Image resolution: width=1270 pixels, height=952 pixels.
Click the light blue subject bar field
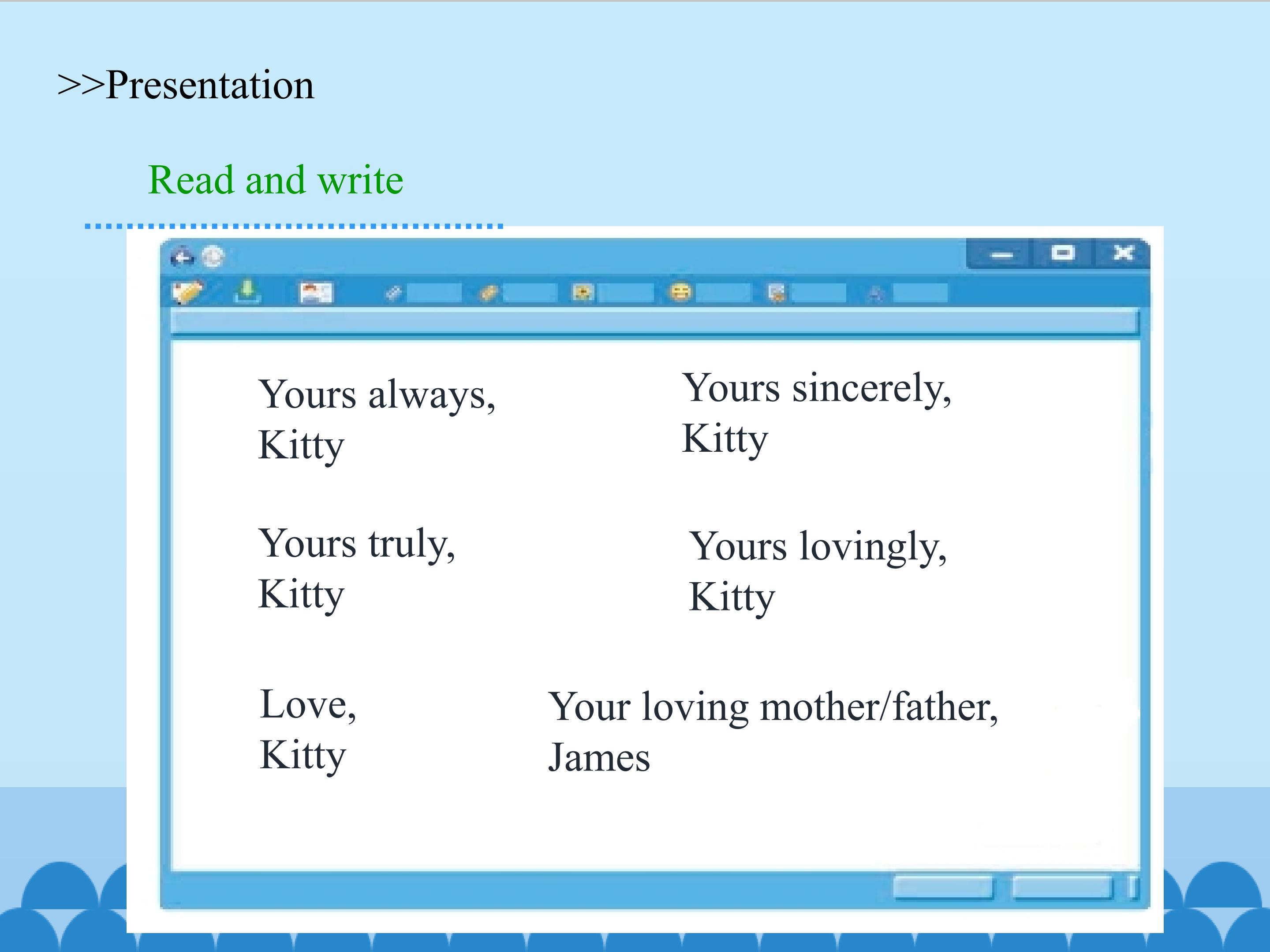654,323
